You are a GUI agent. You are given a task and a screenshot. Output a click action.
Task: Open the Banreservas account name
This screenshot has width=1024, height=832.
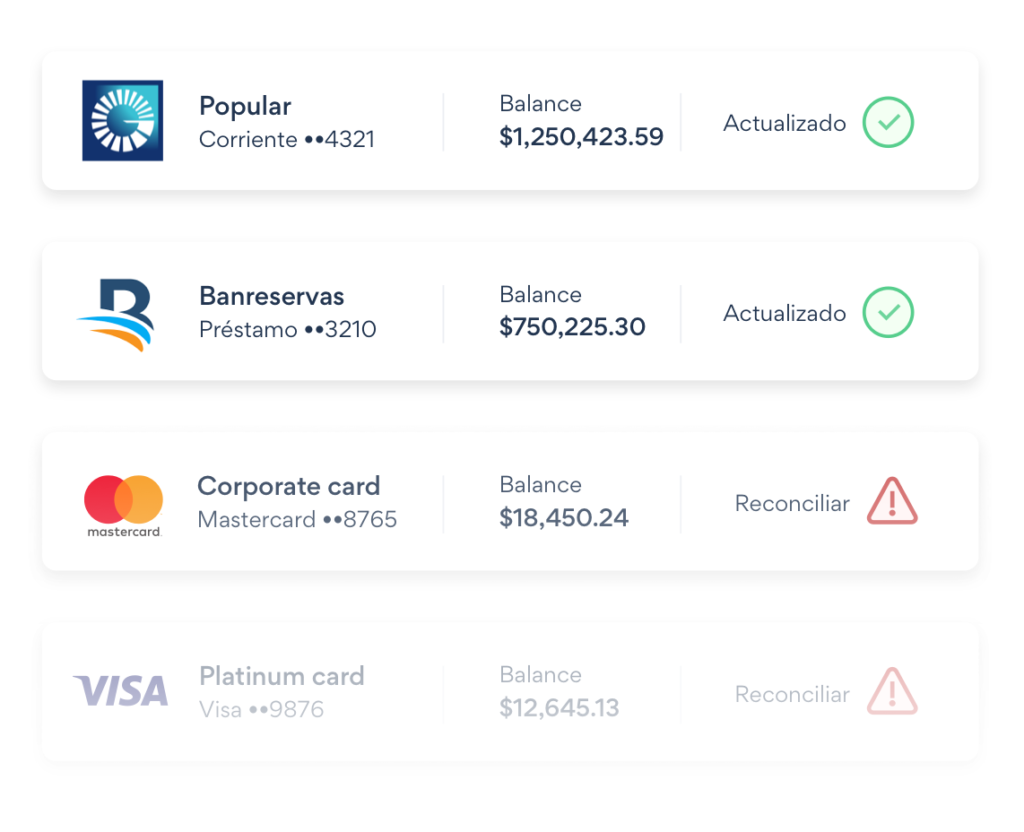click(271, 296)
